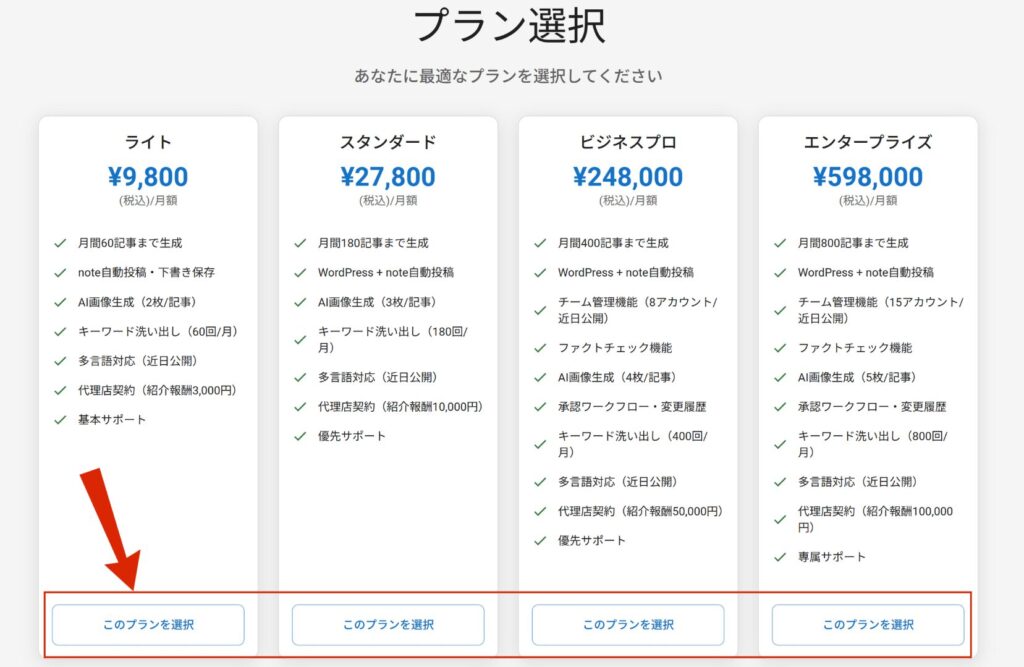1024x667 pixels.
Task: Tap the checkmark next to 月間60記事まで生成
Action: pyautogui.click(x=60, y=243)
